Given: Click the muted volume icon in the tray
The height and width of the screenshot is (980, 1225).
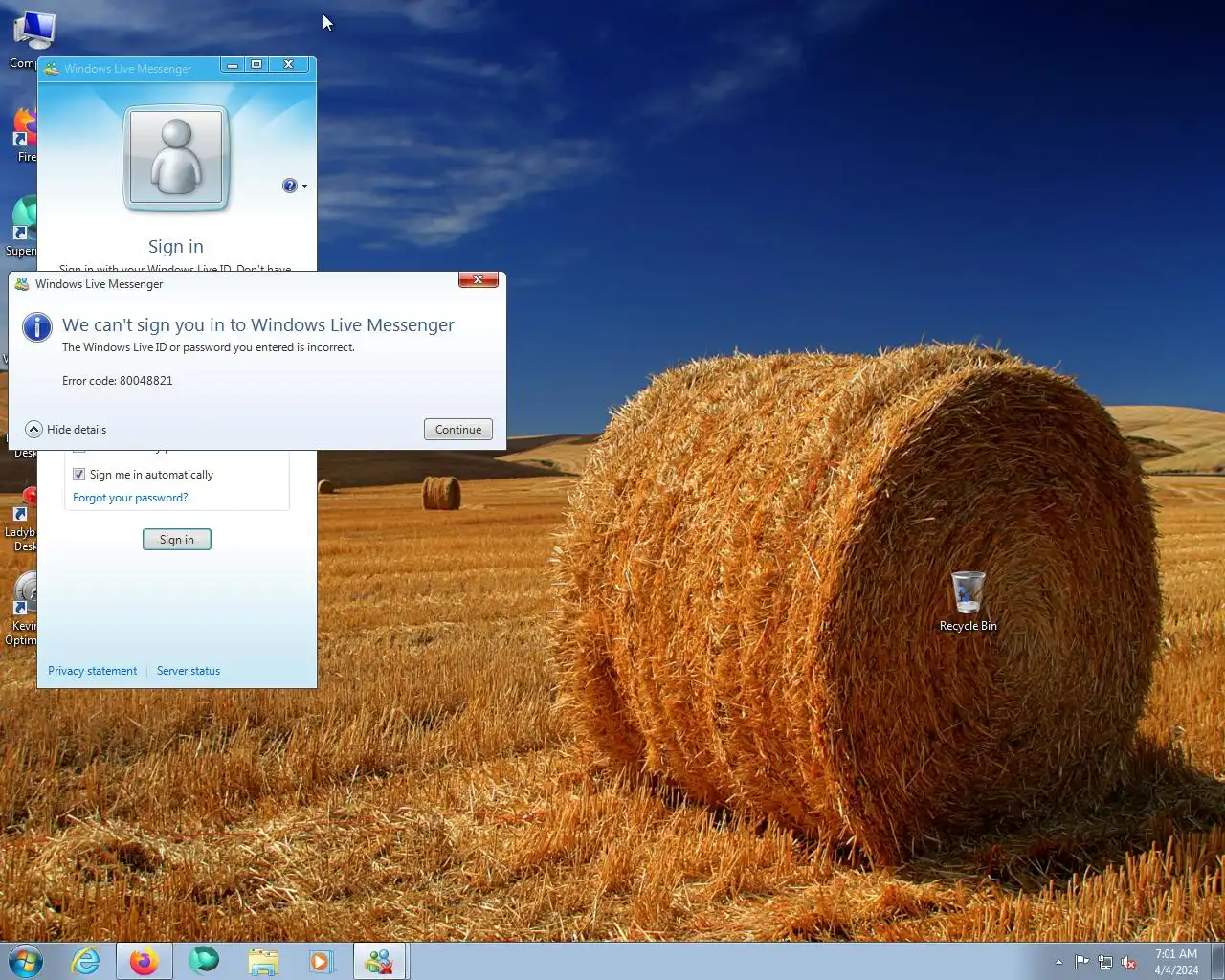Looking at the screenshot, I should [x=1129, y=962].
